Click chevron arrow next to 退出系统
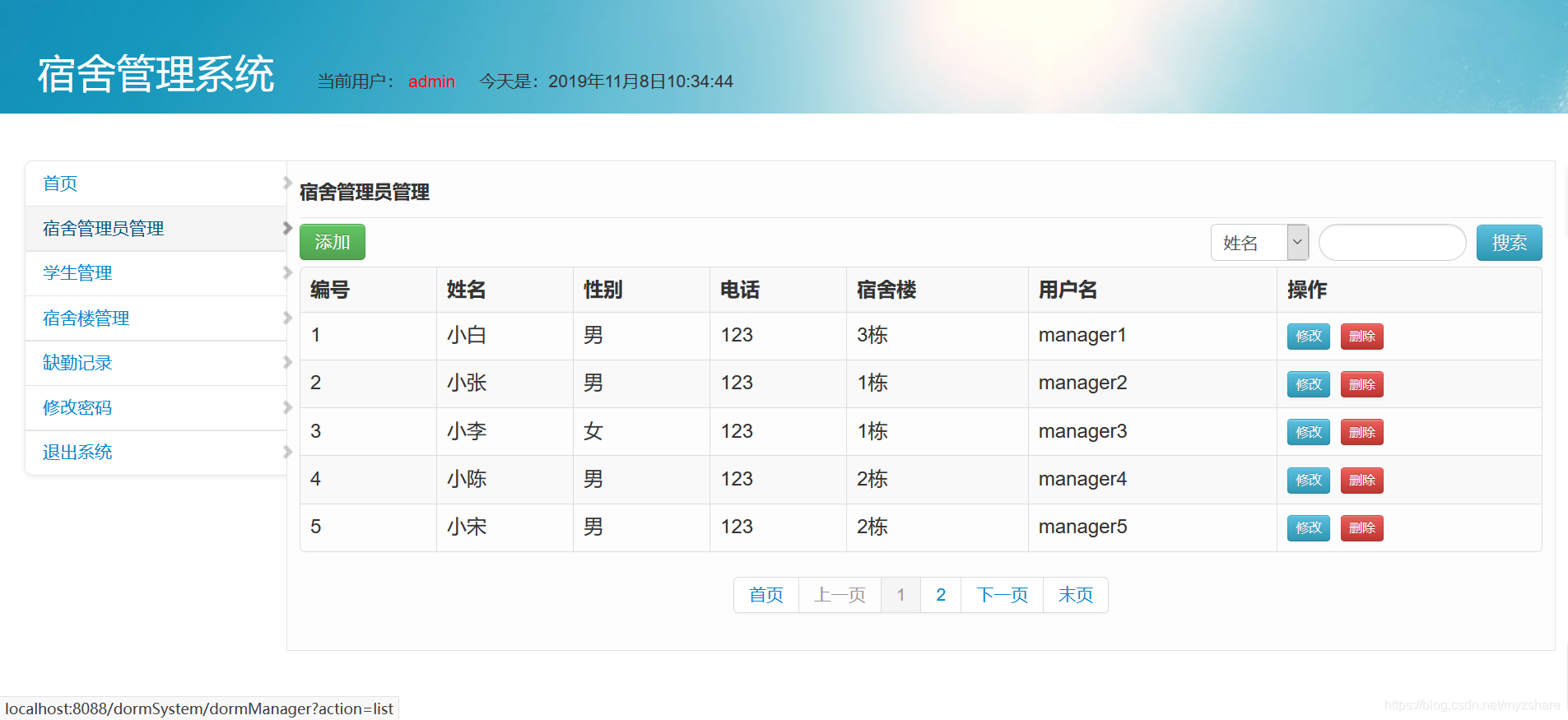 click(x=287, y=452)
